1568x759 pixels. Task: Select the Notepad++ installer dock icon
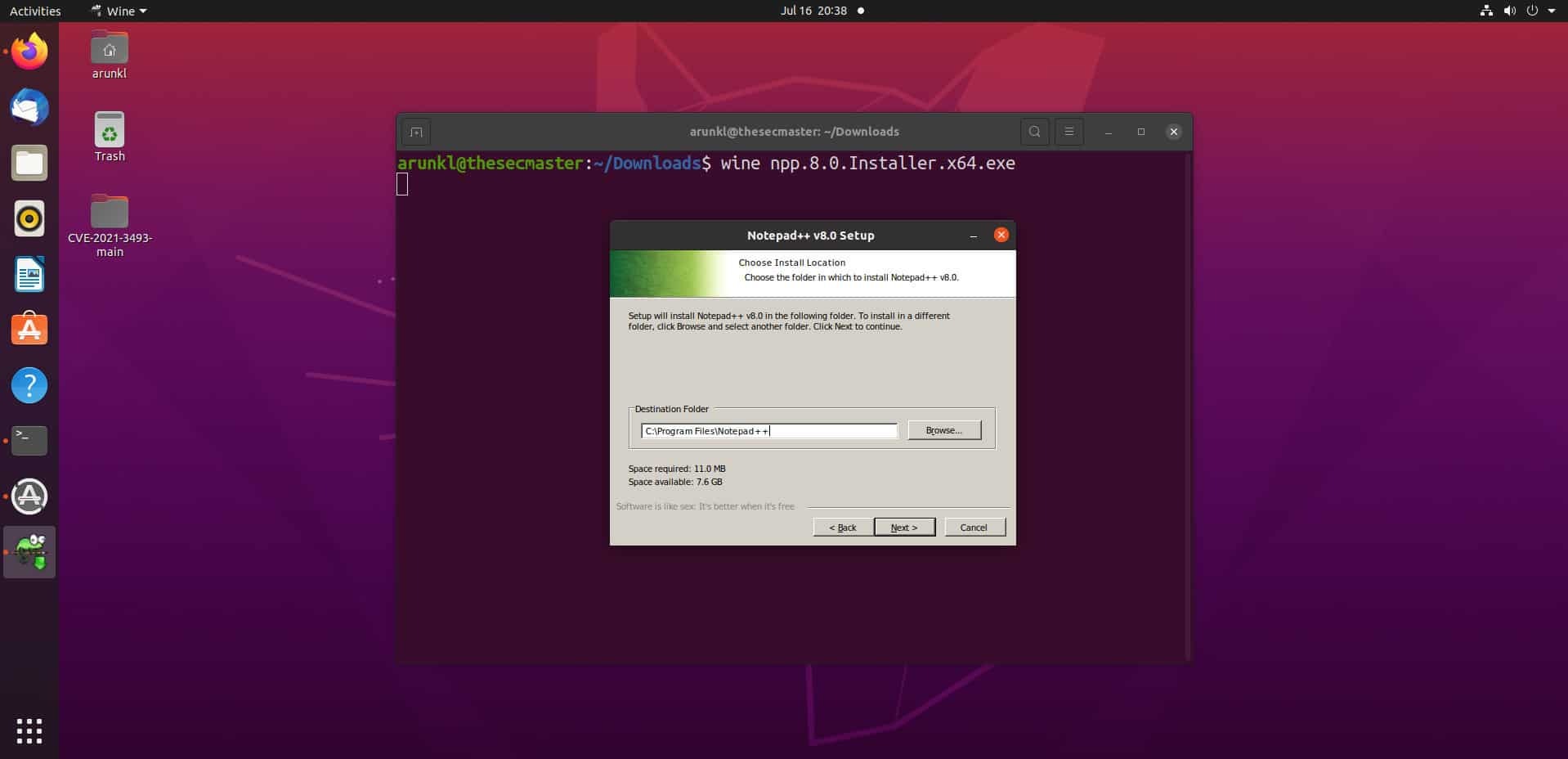pyautogui.click(x=29, y=552)
